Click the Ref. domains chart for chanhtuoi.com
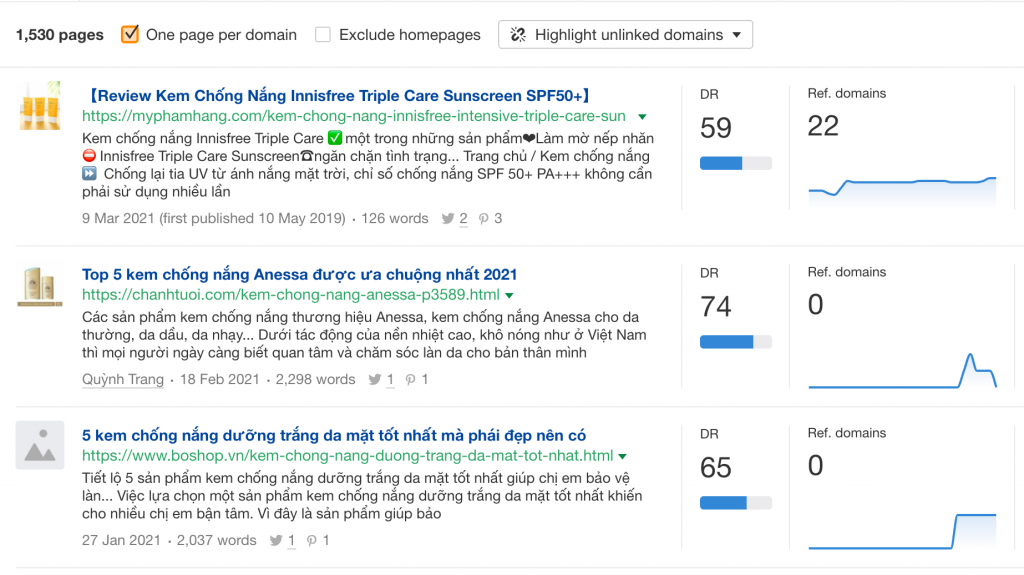This screenshot has height=575, width=1024. coord(902,370)
